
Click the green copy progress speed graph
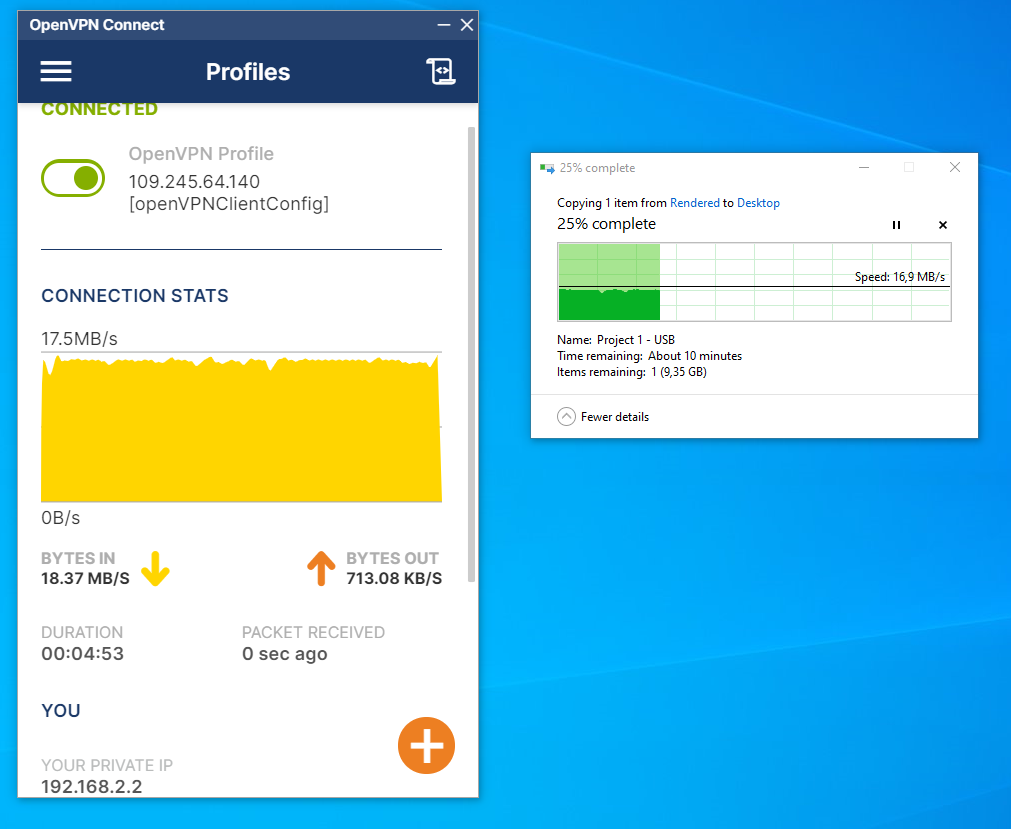point(754,282)
